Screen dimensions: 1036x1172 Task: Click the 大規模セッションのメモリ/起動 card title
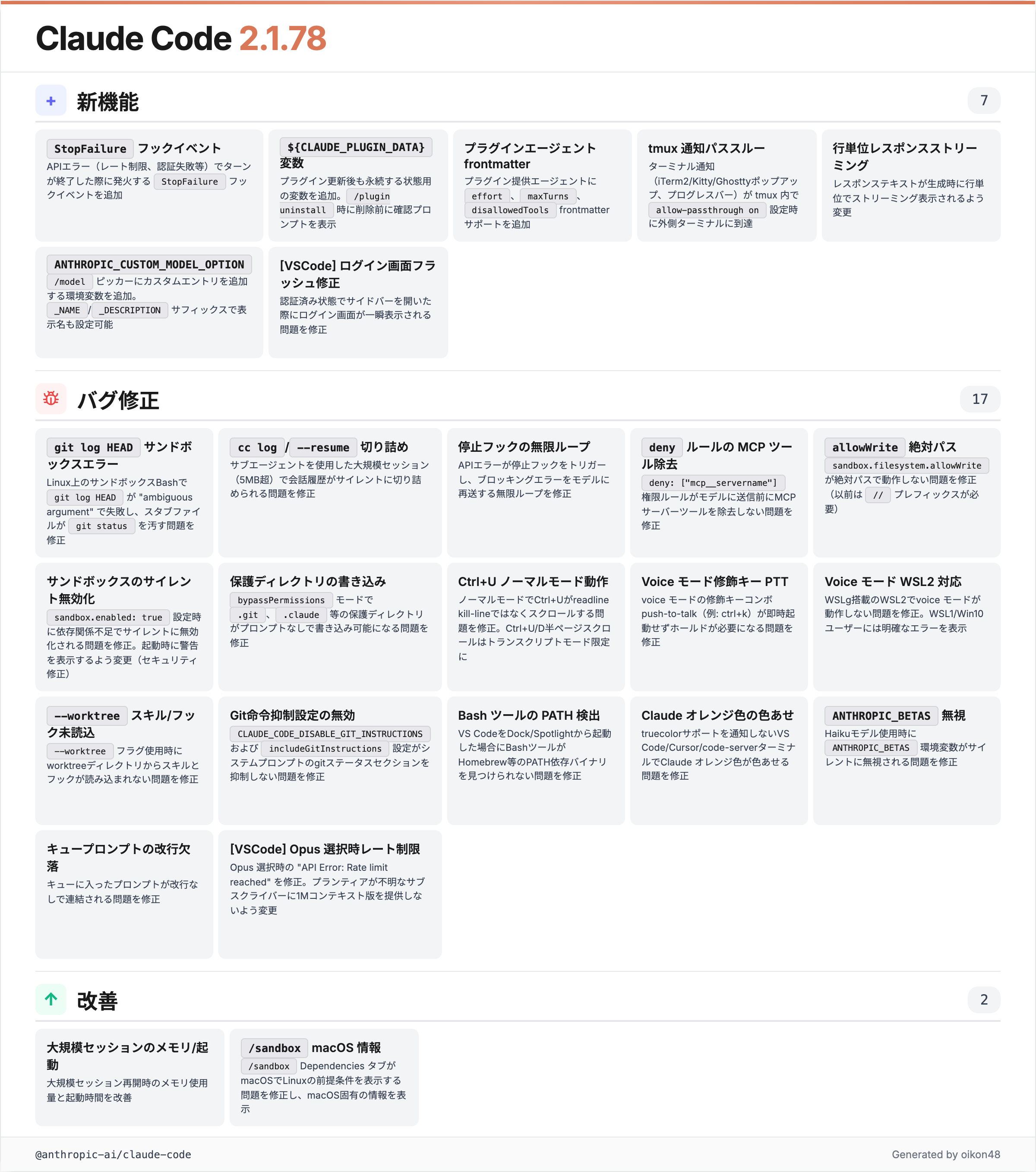click(x=127, y=1056)
